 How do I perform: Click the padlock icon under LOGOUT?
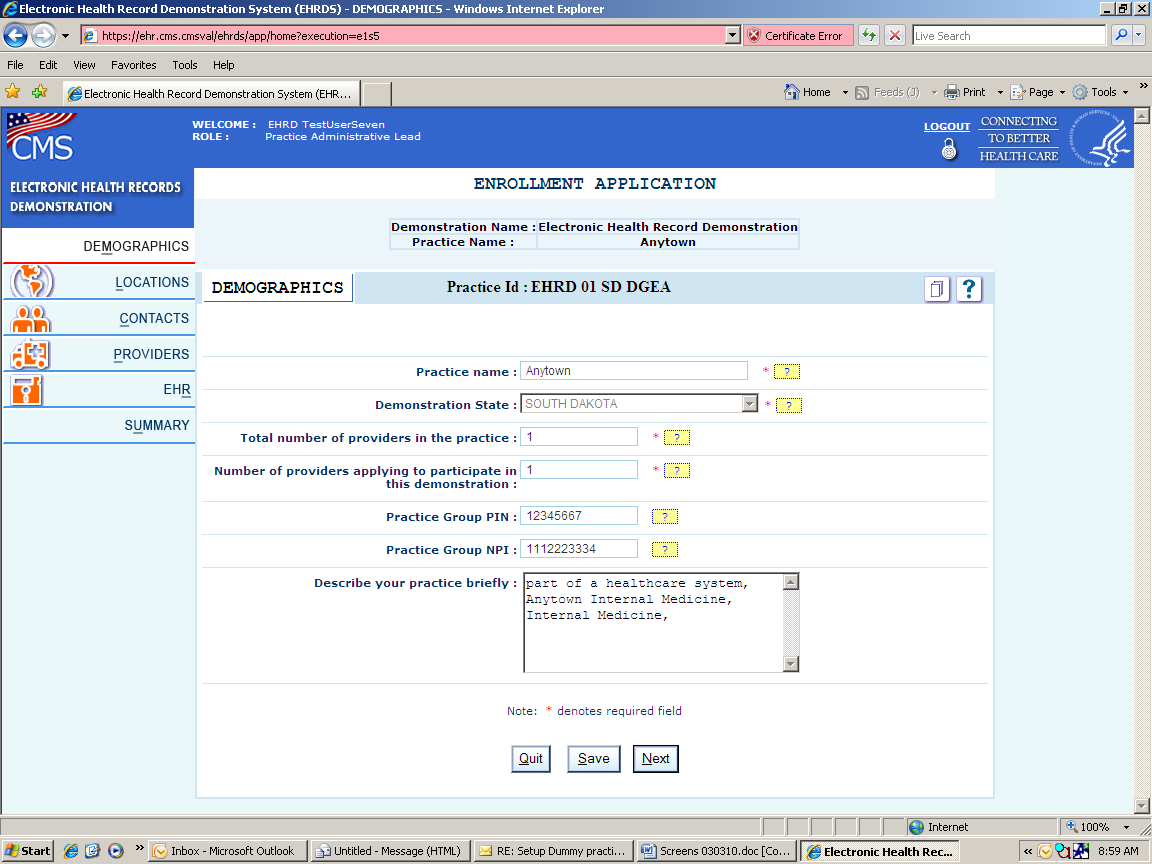point(949,149)
